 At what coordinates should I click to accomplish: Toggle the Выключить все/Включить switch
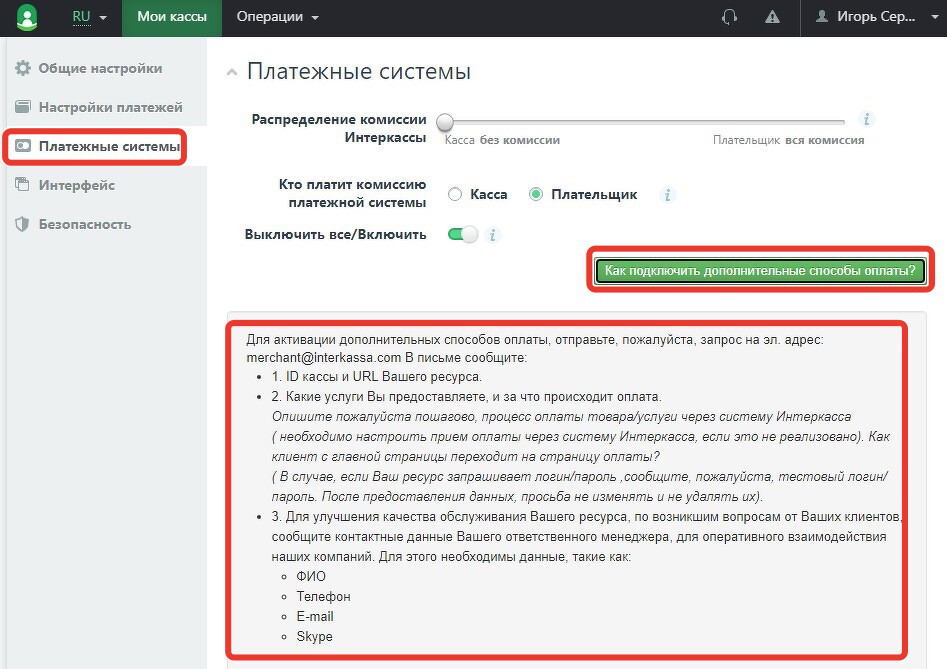(463, 234)
